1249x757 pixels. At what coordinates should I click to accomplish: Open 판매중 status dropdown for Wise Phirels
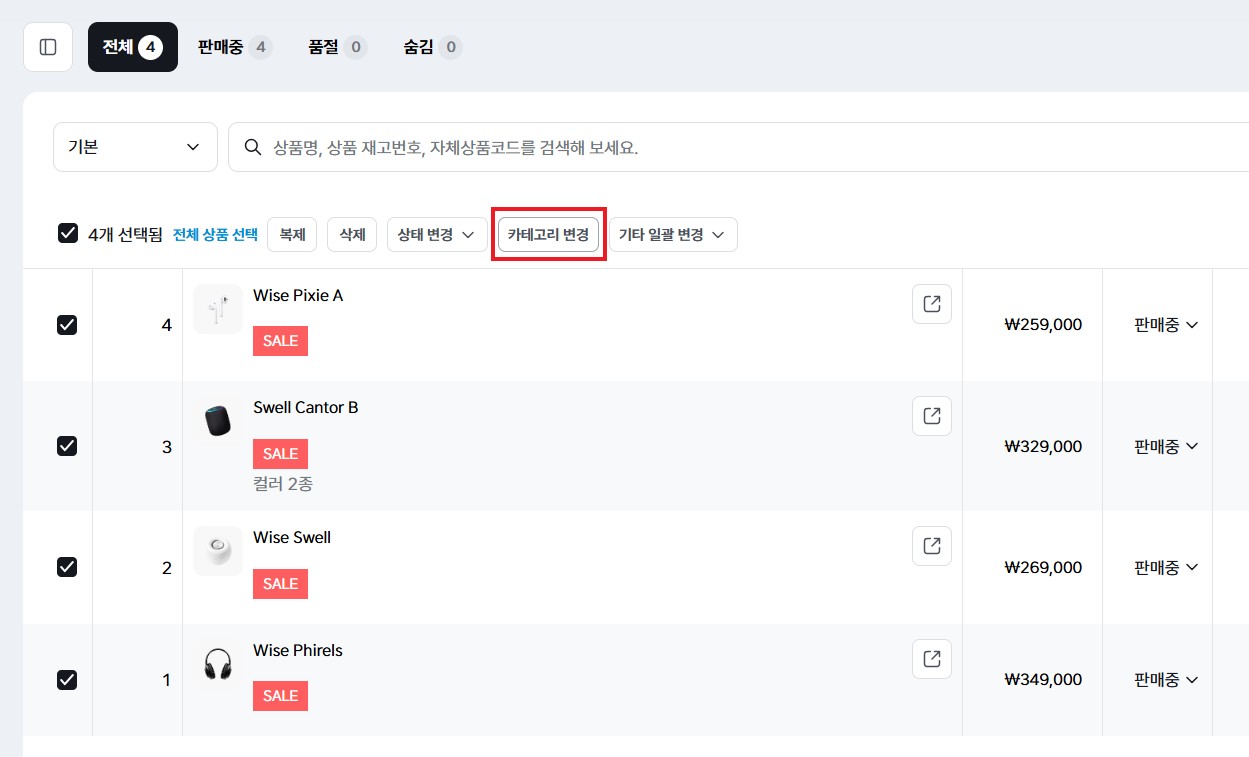1166,680
